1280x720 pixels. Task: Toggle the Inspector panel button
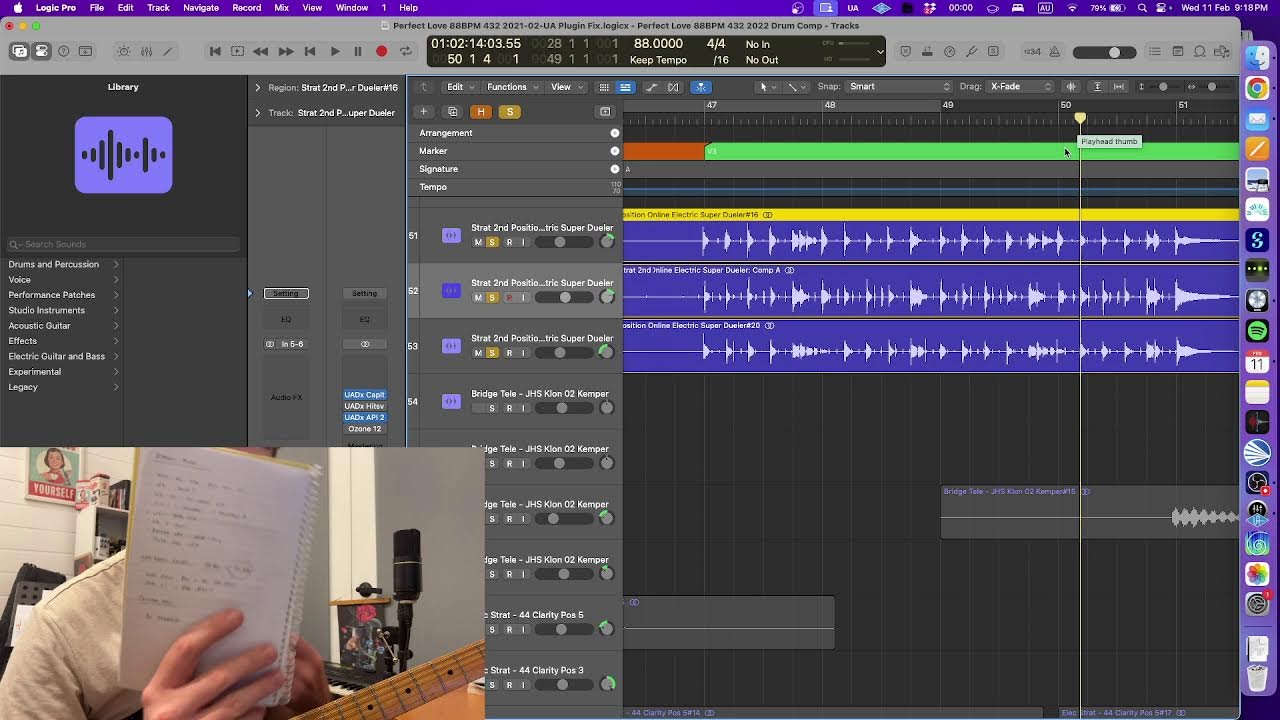pos(42,51)
